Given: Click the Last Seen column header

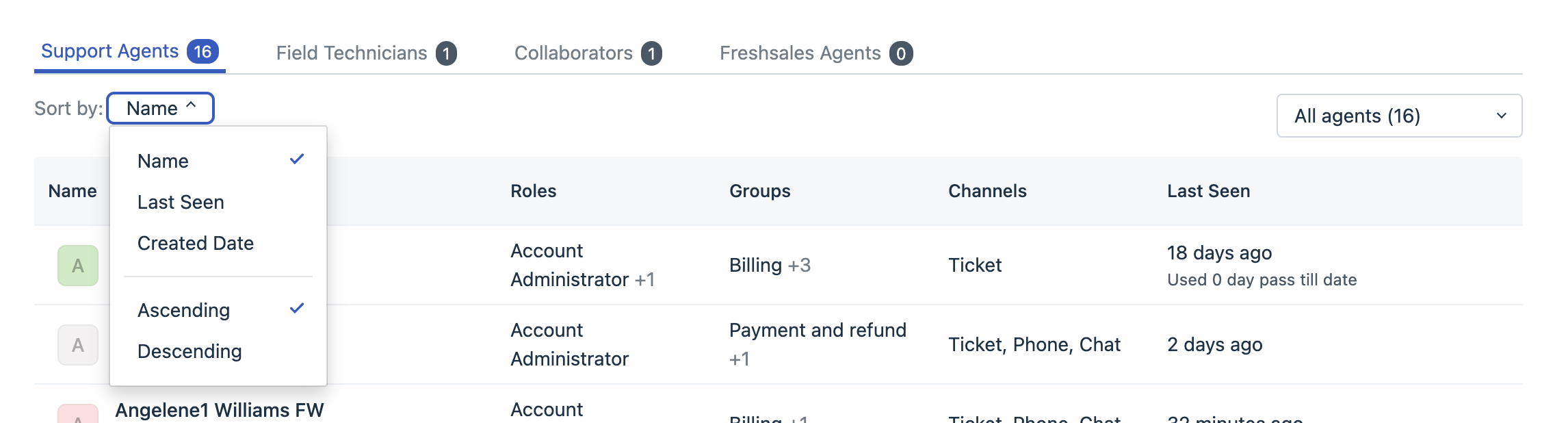Looking at the screenshot, I should [1208, 191].
